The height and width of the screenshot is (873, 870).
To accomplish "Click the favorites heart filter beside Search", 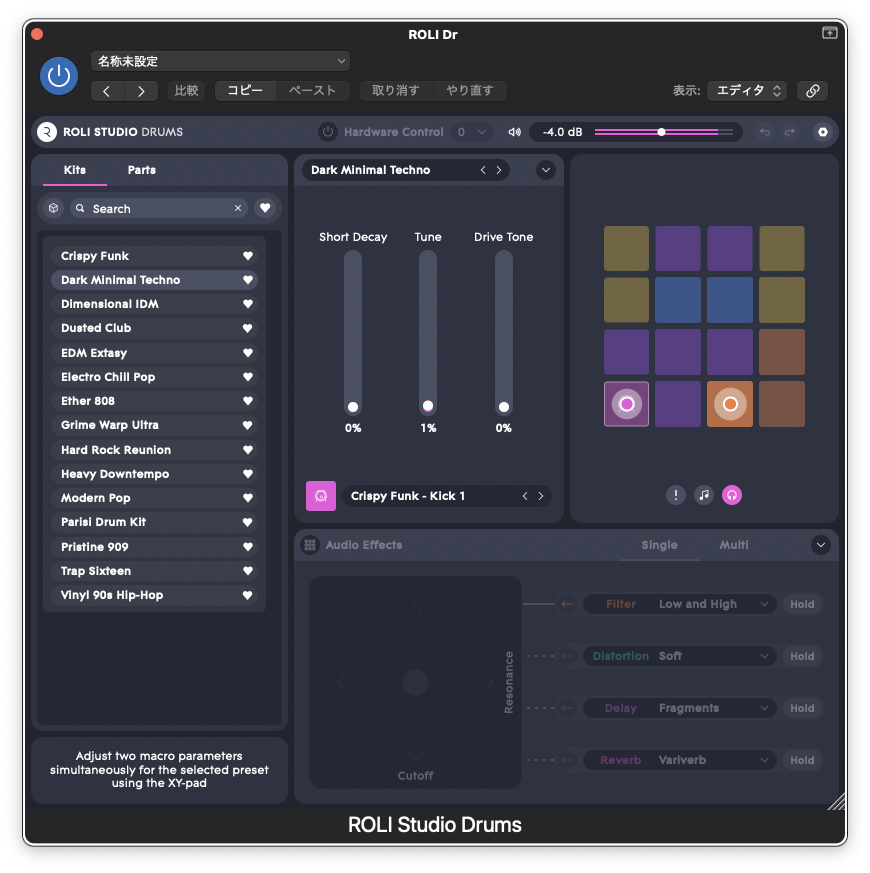I will pyautogui.click(x=265, y=208).
